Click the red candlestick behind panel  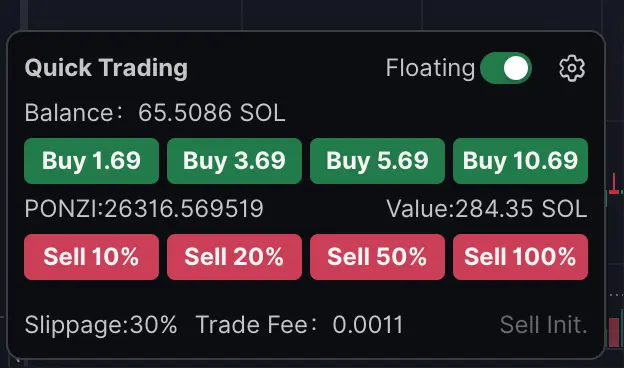pyautogui.click(x=615, y=187)
